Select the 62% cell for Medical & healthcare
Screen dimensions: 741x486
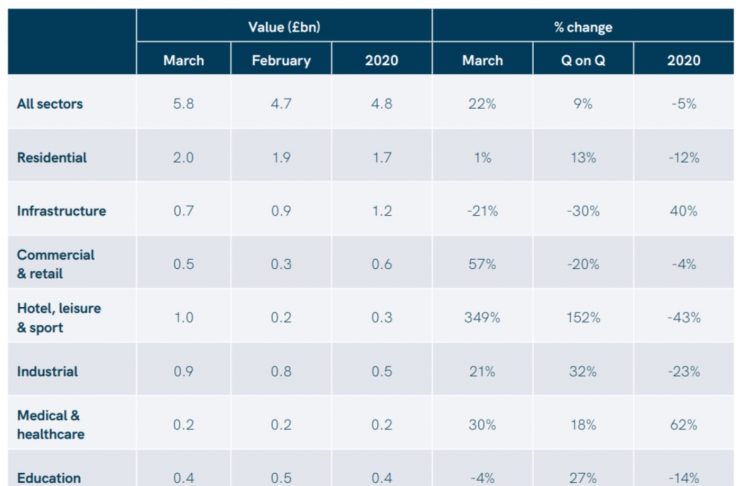pos(685,425)
